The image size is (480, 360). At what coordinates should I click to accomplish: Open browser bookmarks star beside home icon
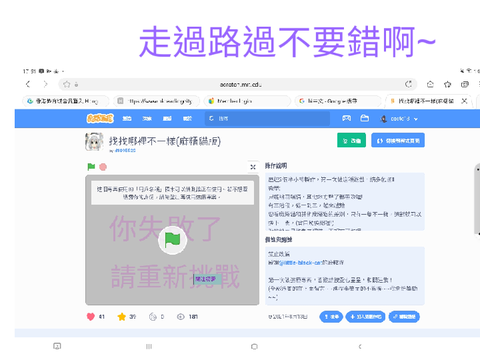448,84
